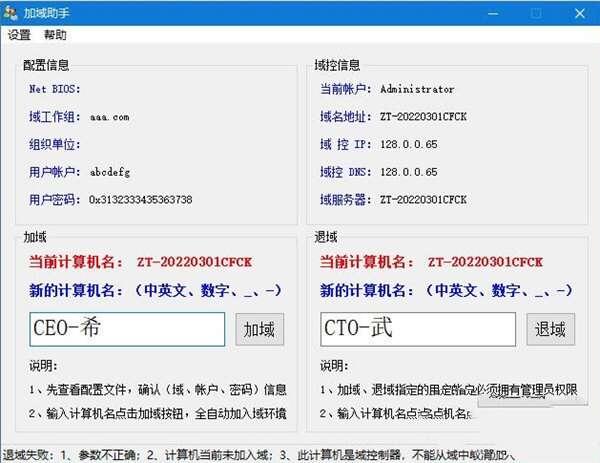Click the Net BIOS label
The width and height of the screenshot is (600, 463).
click(52, 89)
